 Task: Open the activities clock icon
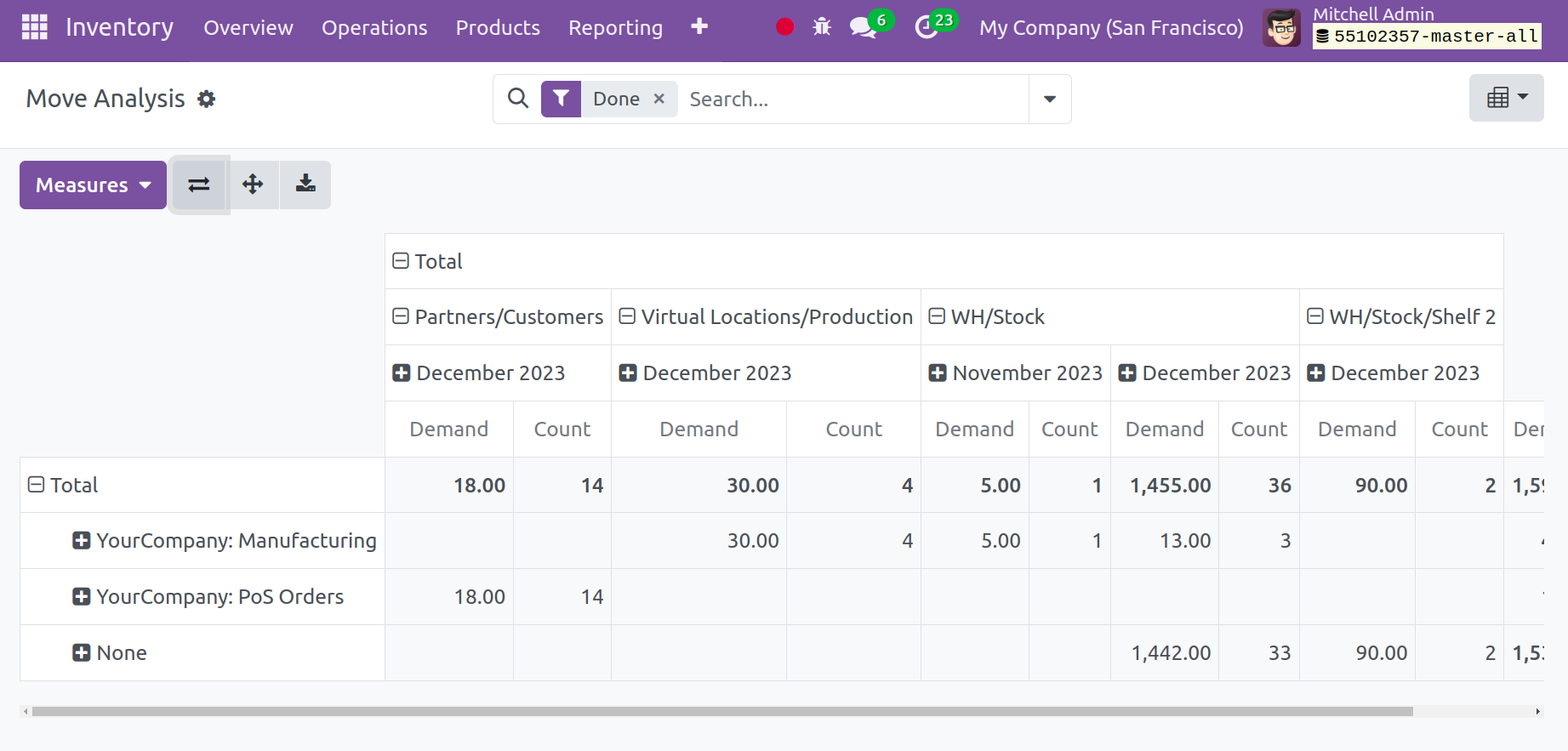(x=927, y=27)
